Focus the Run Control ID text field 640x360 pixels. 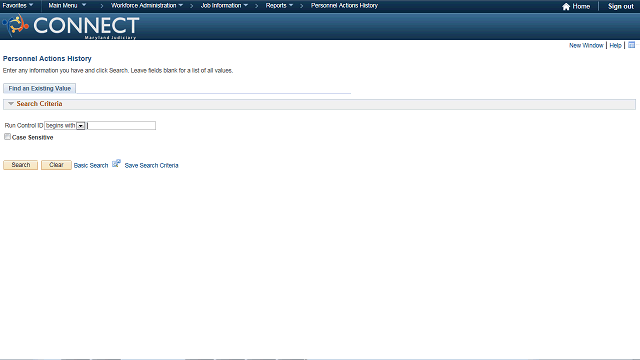pos(121,126)
